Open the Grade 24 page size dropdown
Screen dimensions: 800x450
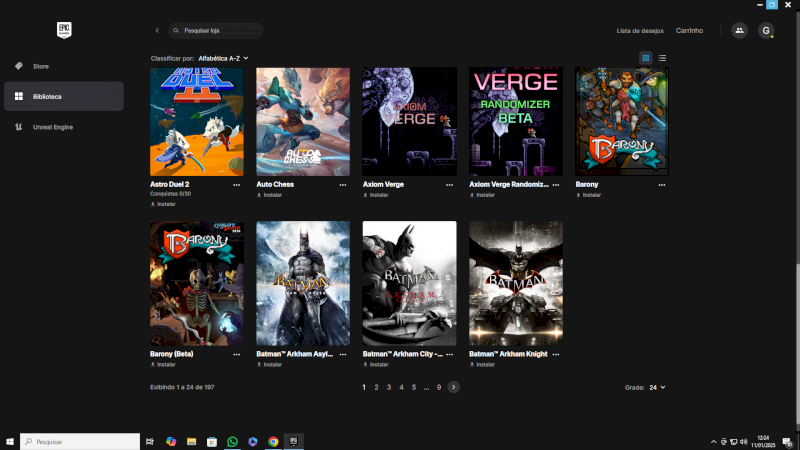coord(657,387)
